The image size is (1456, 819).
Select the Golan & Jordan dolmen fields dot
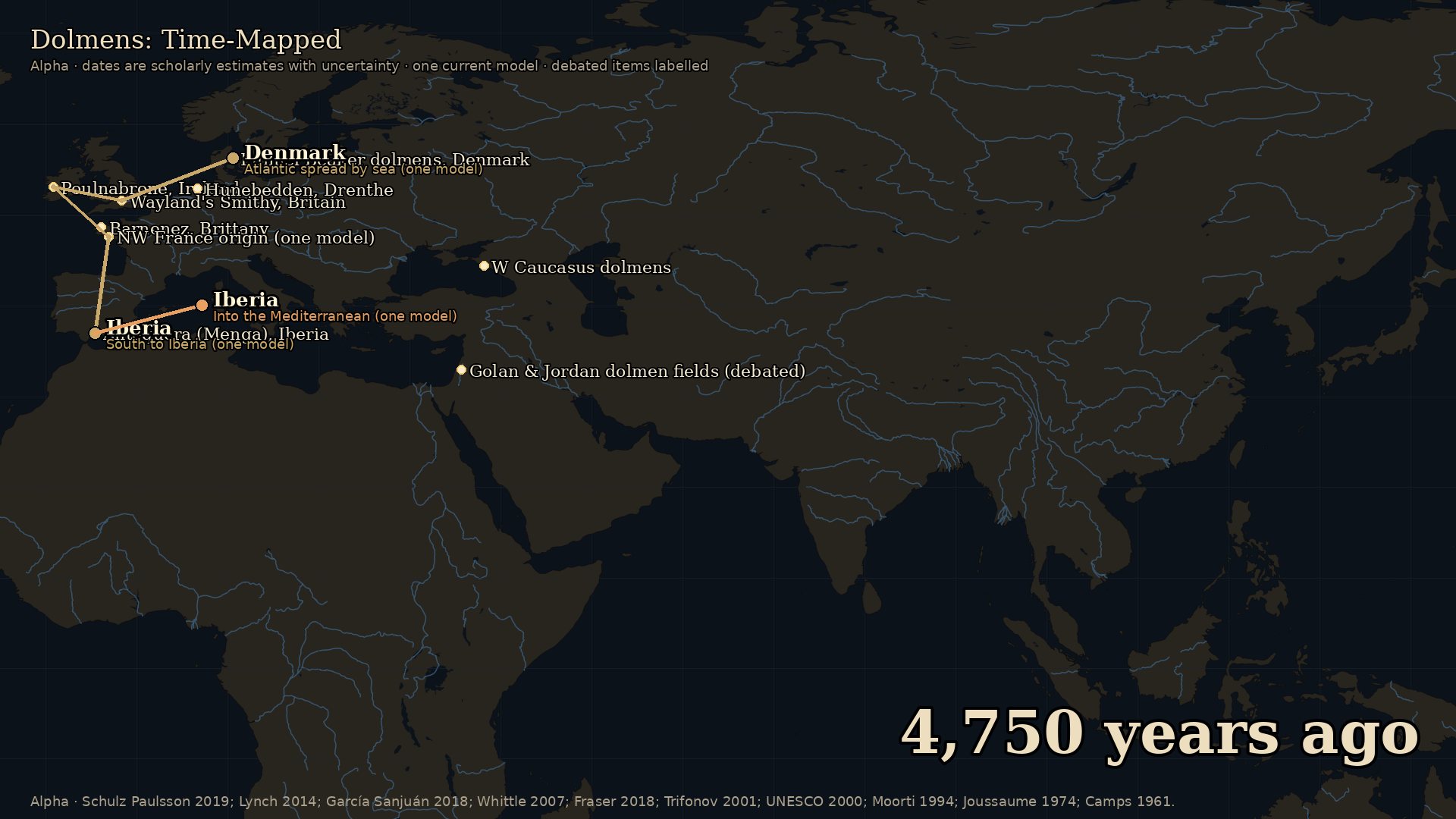point(461,370)
